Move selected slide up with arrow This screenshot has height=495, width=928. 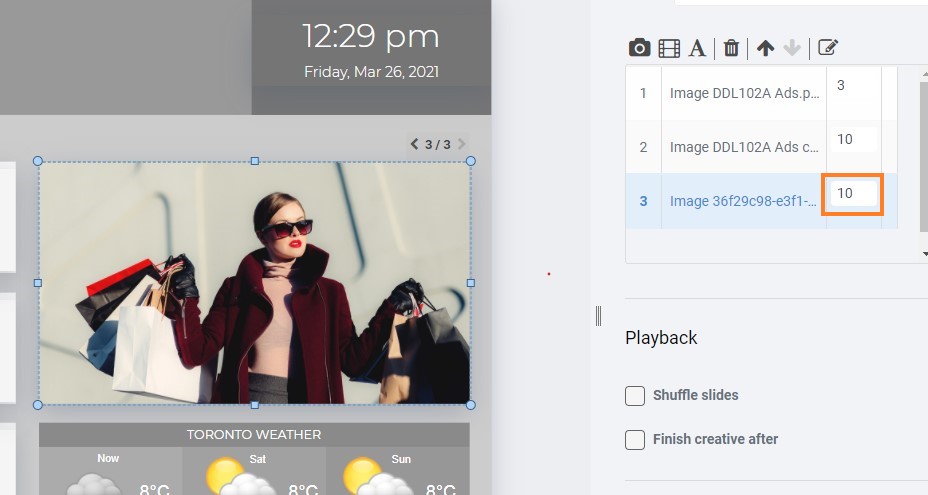point(765,48)
